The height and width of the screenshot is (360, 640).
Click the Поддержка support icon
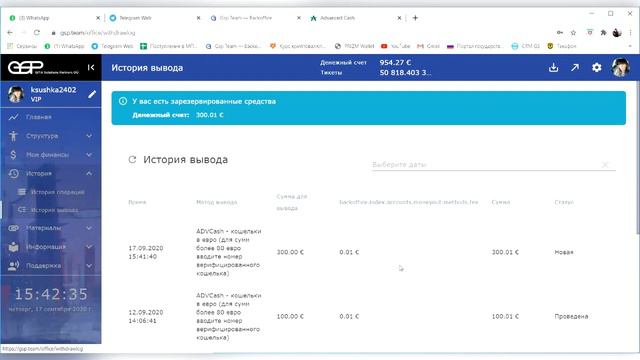pos(13,266)
